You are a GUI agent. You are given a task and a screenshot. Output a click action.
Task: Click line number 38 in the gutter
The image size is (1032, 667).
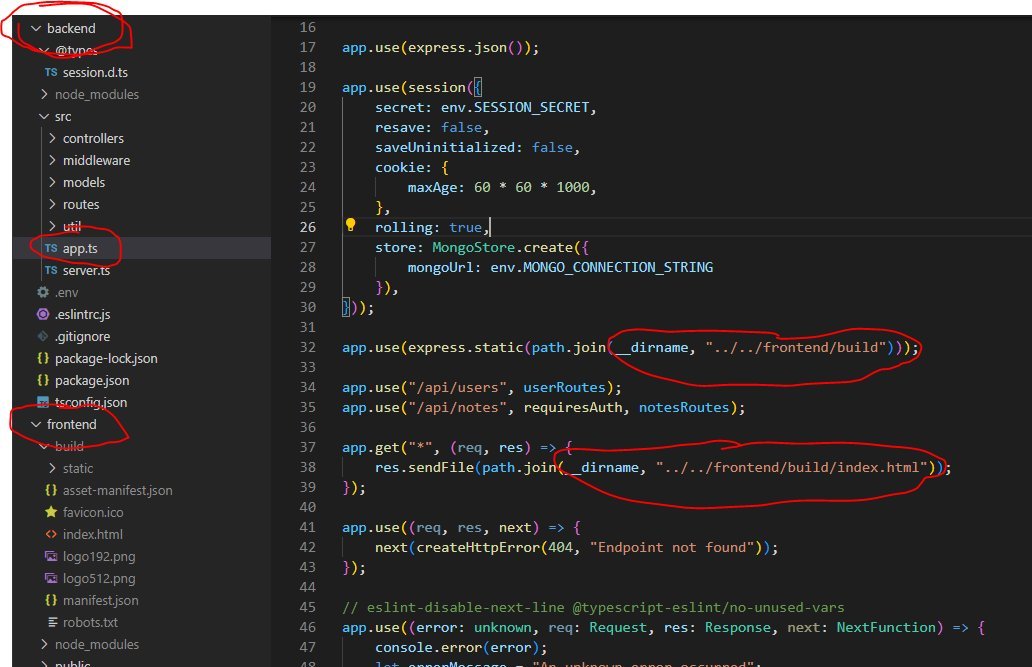307,467
